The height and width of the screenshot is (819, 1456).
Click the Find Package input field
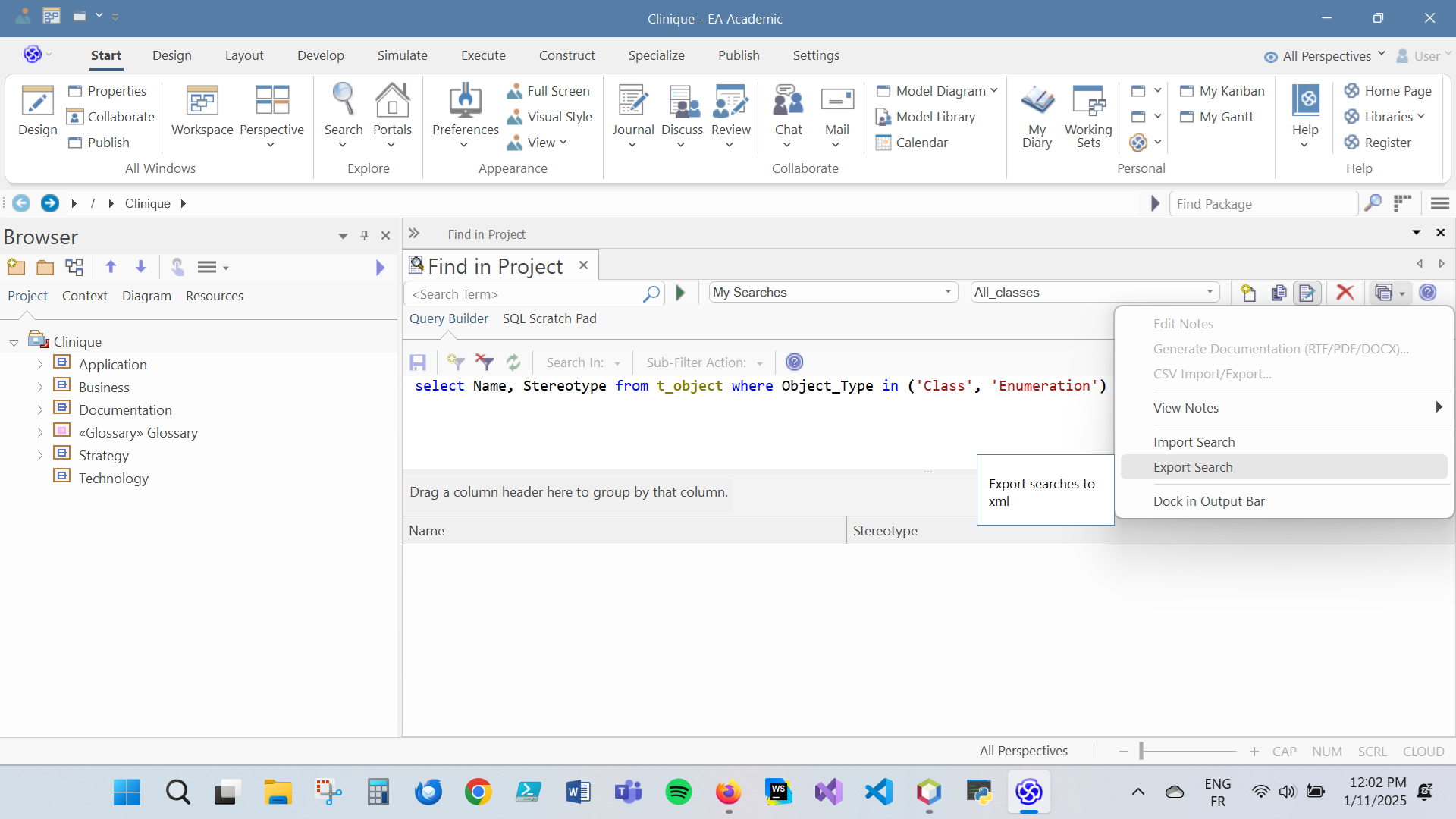[x=1263, y=204]
